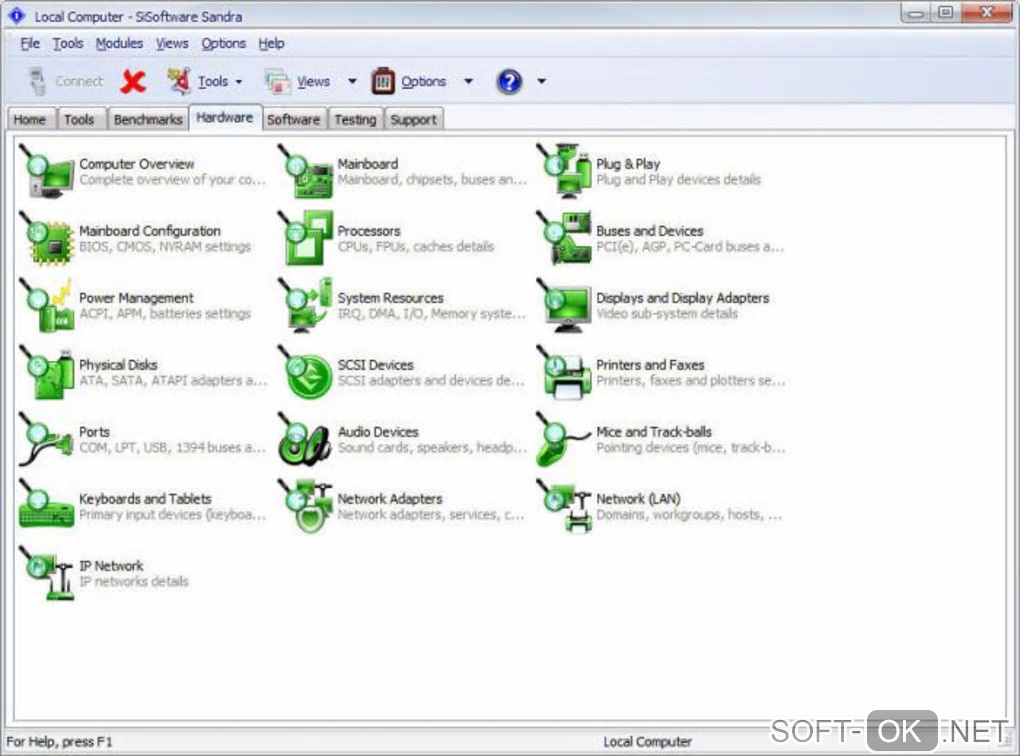Select the Network (LAN) icon
Viewport: 1020px width, 756px height.
click(x=564, y=506)
